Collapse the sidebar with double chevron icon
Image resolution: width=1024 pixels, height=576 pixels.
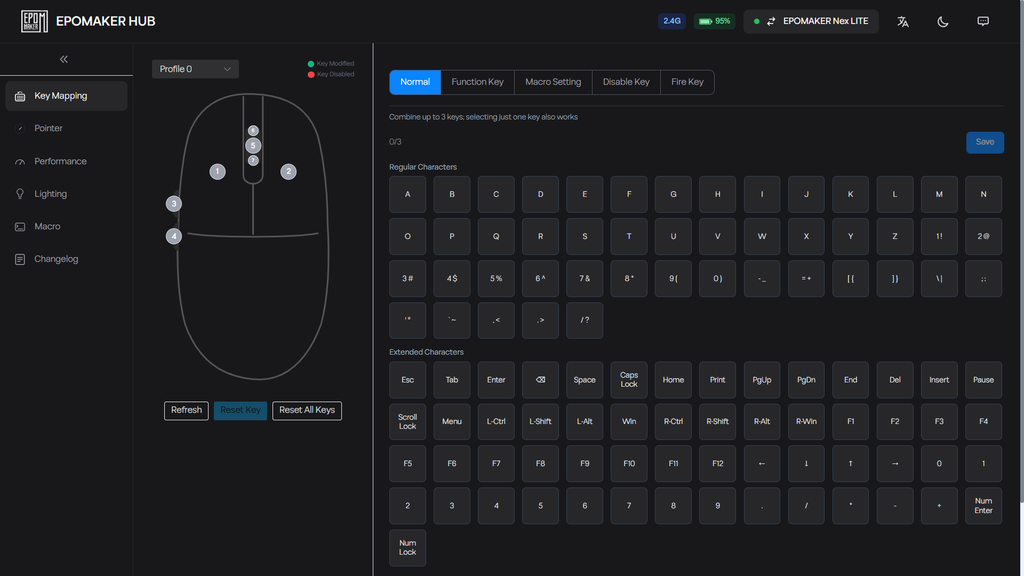click(64, 59)
